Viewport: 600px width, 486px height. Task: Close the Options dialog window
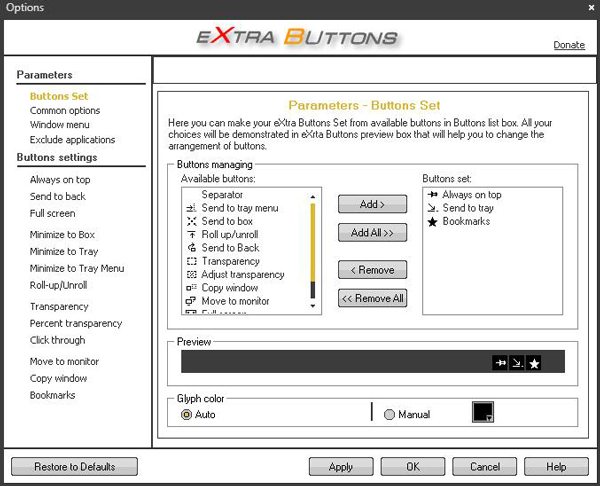(x=591, y=7)
